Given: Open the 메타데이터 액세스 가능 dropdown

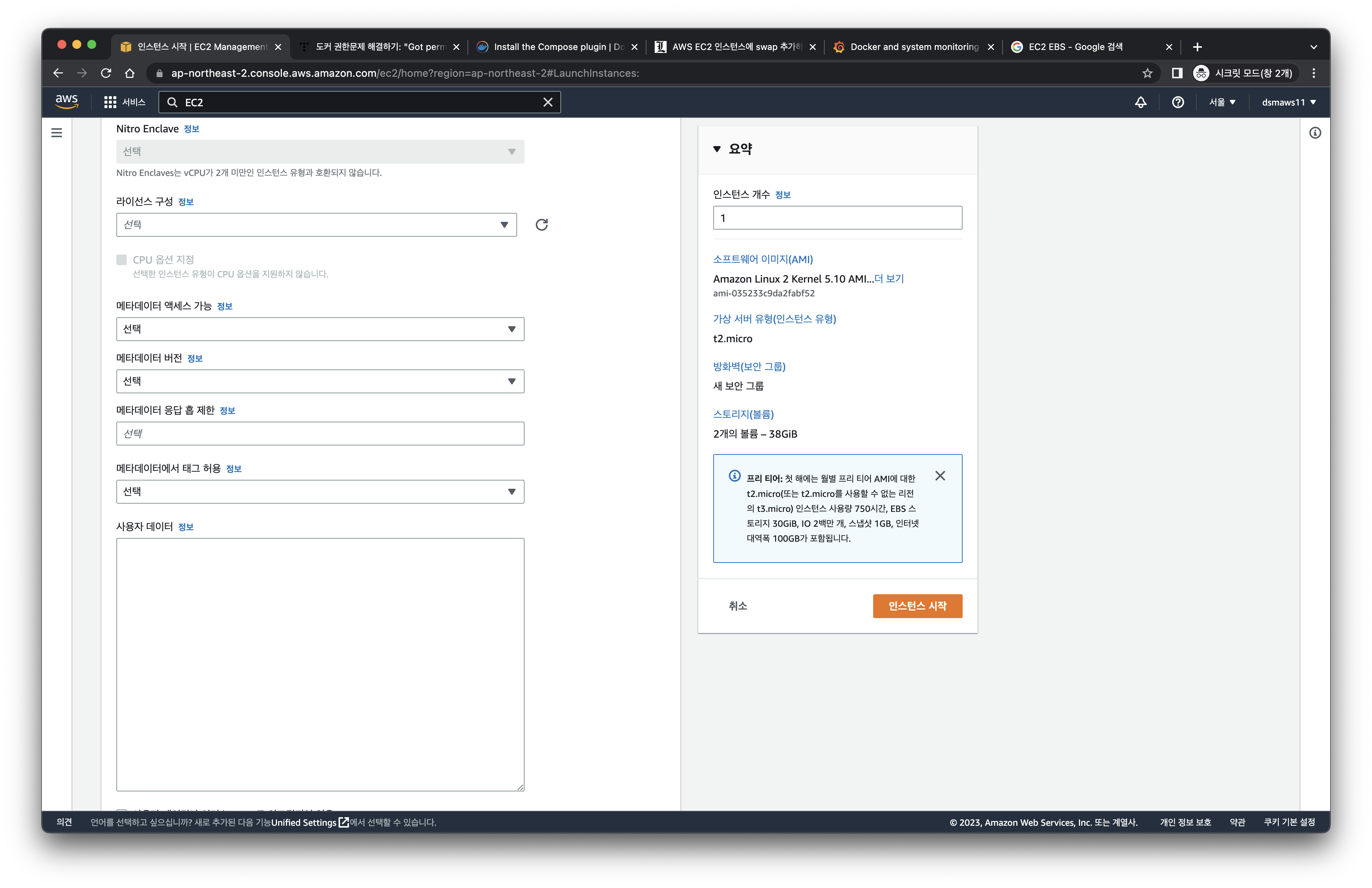Looking at the screenshot, I should [x=320, y=329].
